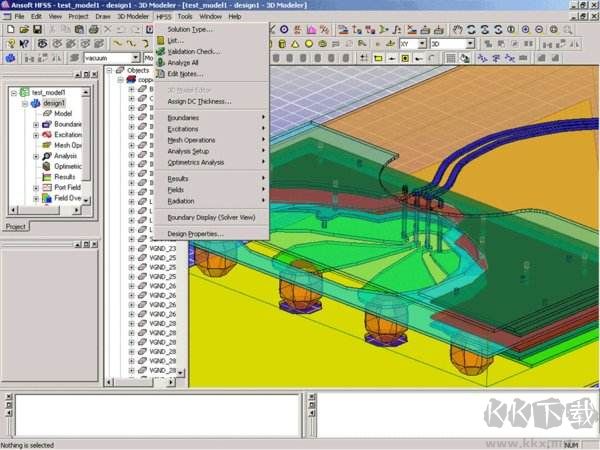
Task: Choose Boundary Display (Solver View) item
Action: 212,217
